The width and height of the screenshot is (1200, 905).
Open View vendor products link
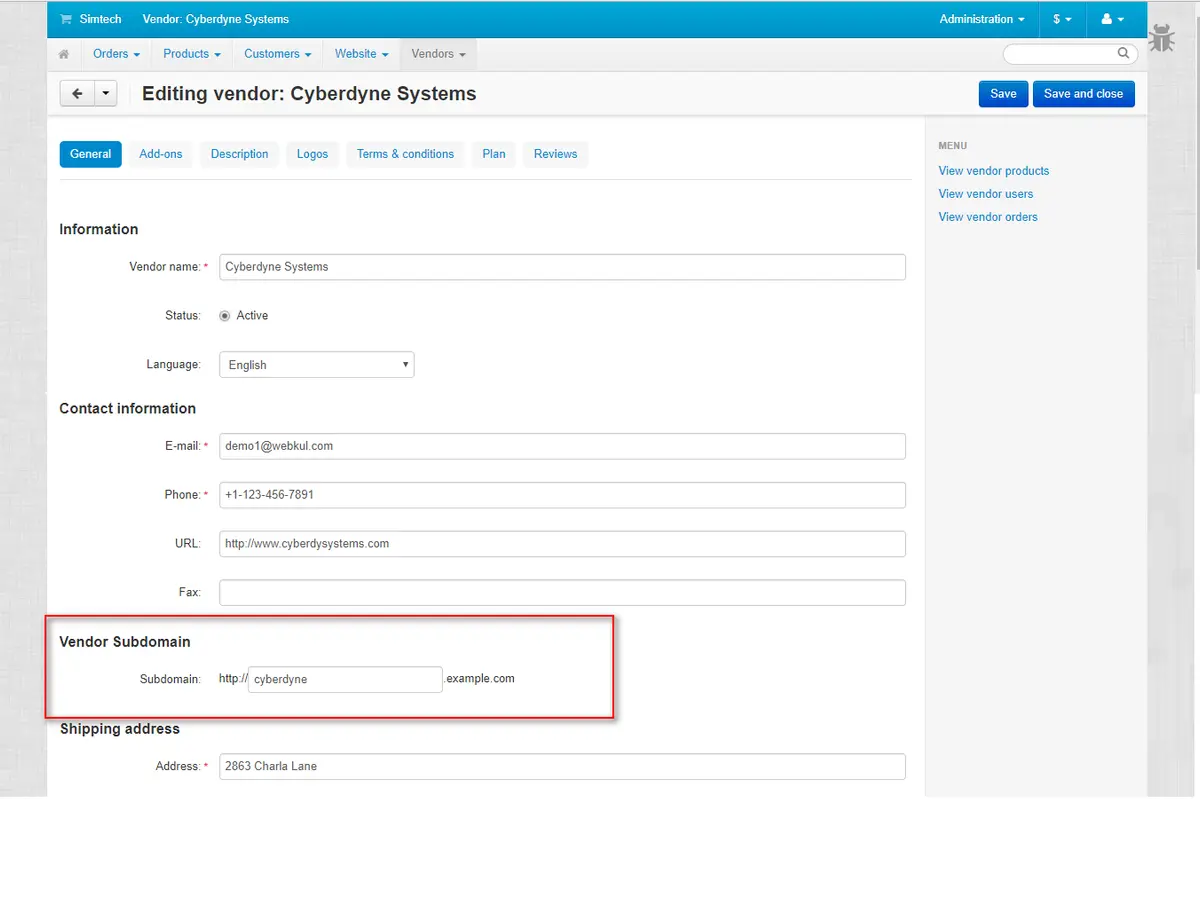tap(993, 171)
